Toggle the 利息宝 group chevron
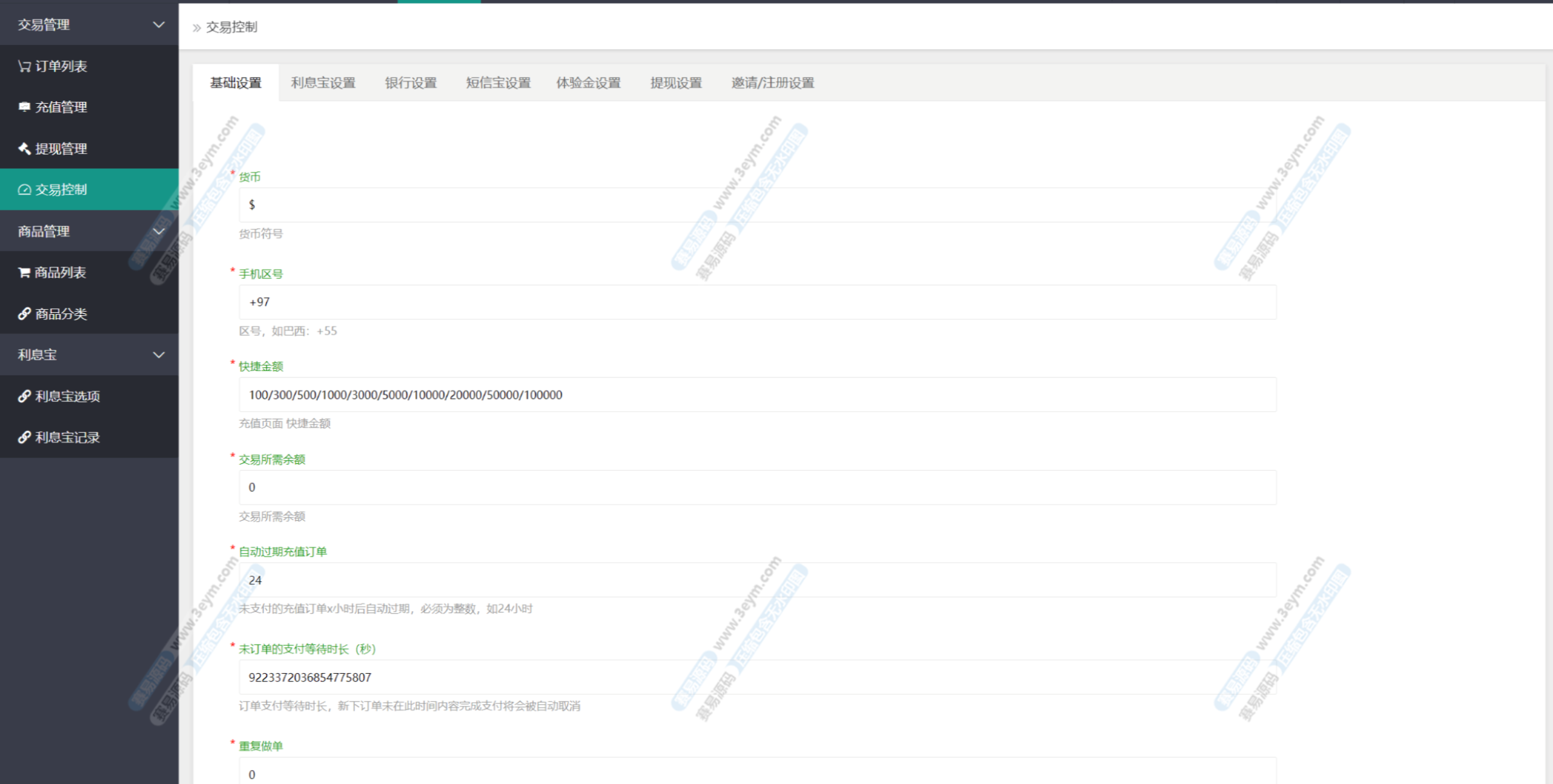1553x784 pixels. pos(159,355)
